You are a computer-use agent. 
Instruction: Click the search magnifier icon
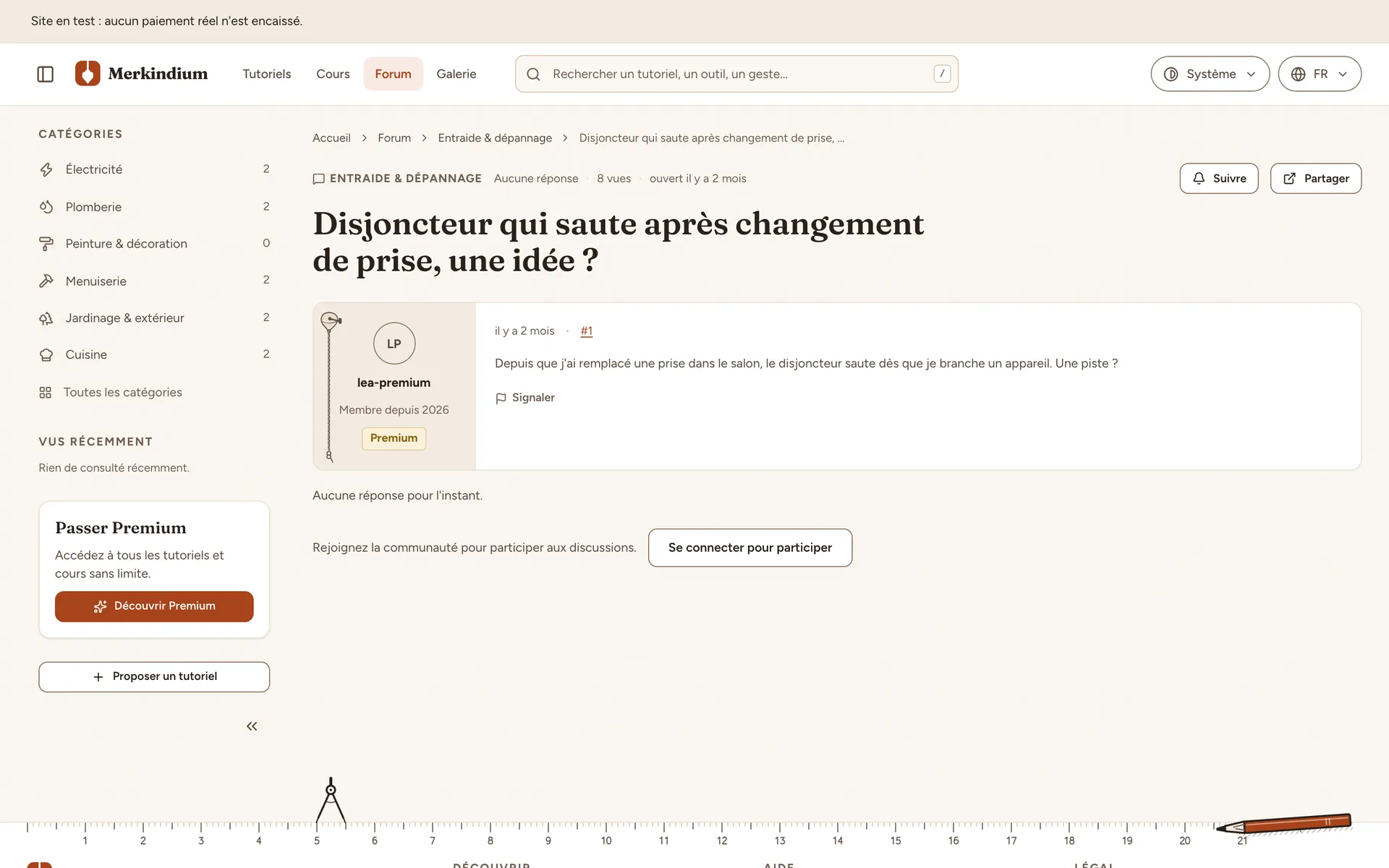[x=533, y=74]
